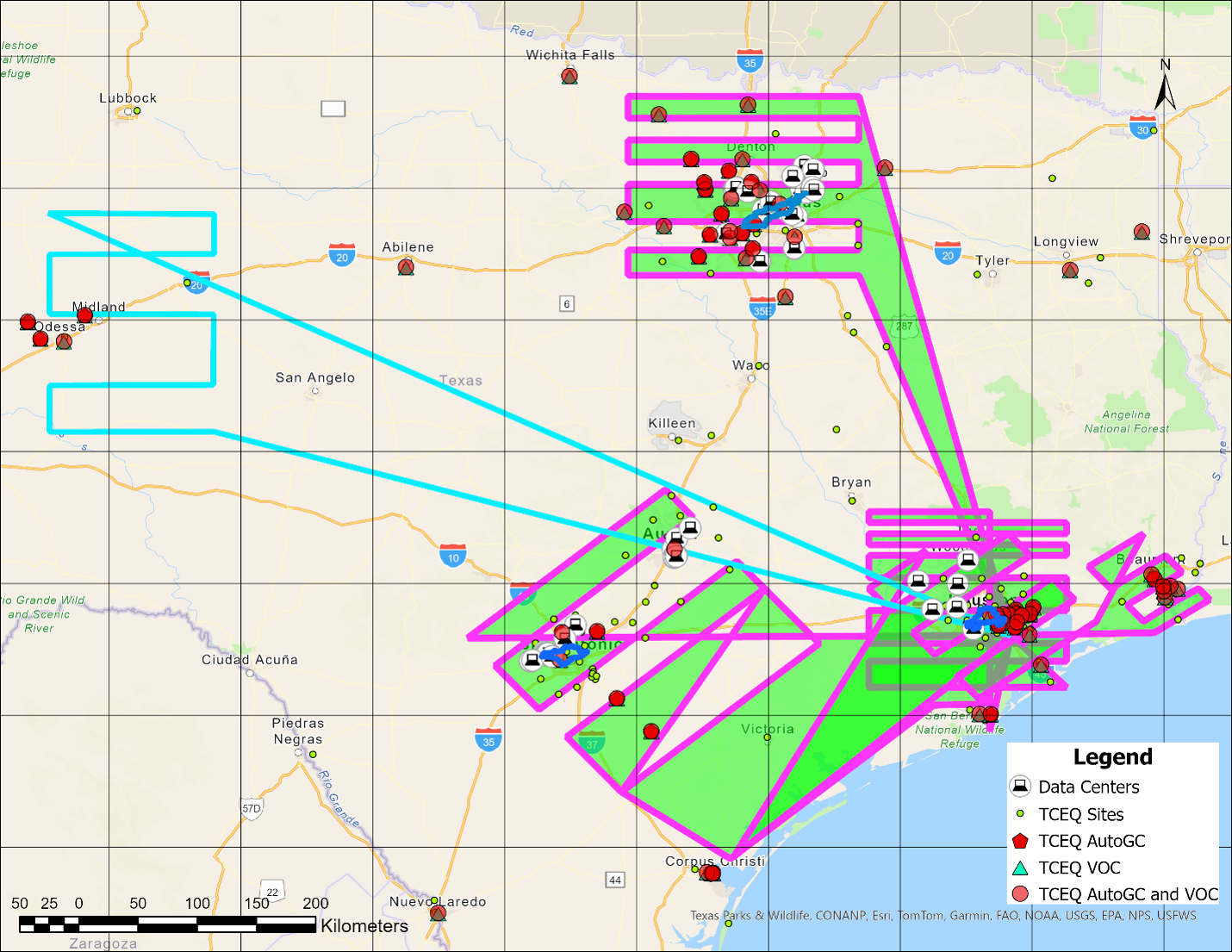
Task: Select the Interstate 30 highway shield
Action: (x=1142, y=127)
